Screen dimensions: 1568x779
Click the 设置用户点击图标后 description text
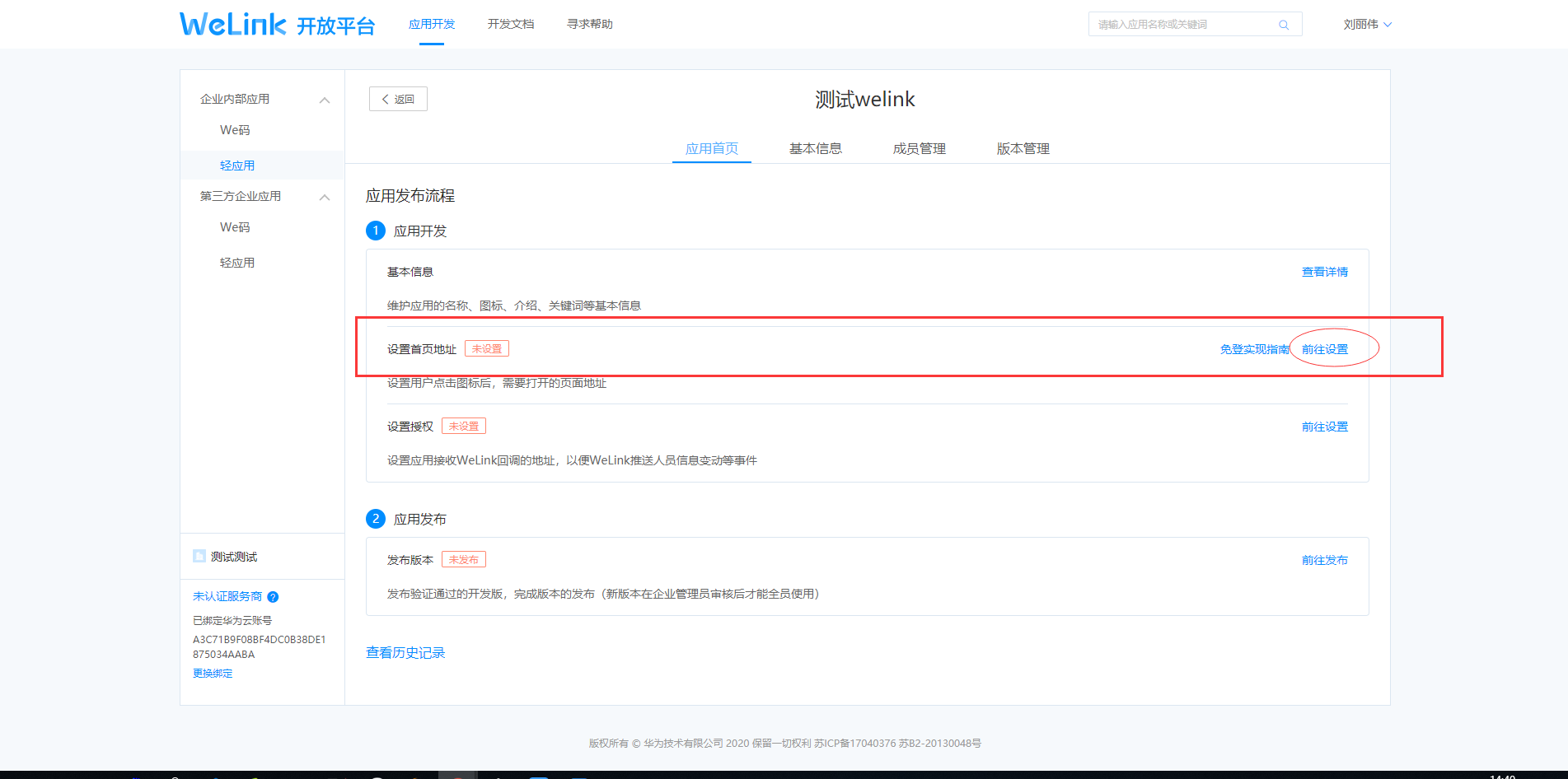pos(497,383)
